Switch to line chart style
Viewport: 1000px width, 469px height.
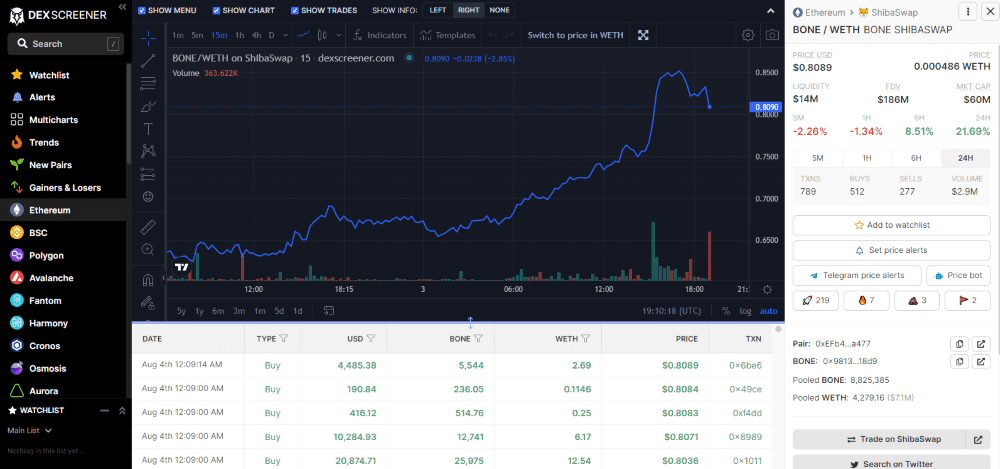click(304, 35)
